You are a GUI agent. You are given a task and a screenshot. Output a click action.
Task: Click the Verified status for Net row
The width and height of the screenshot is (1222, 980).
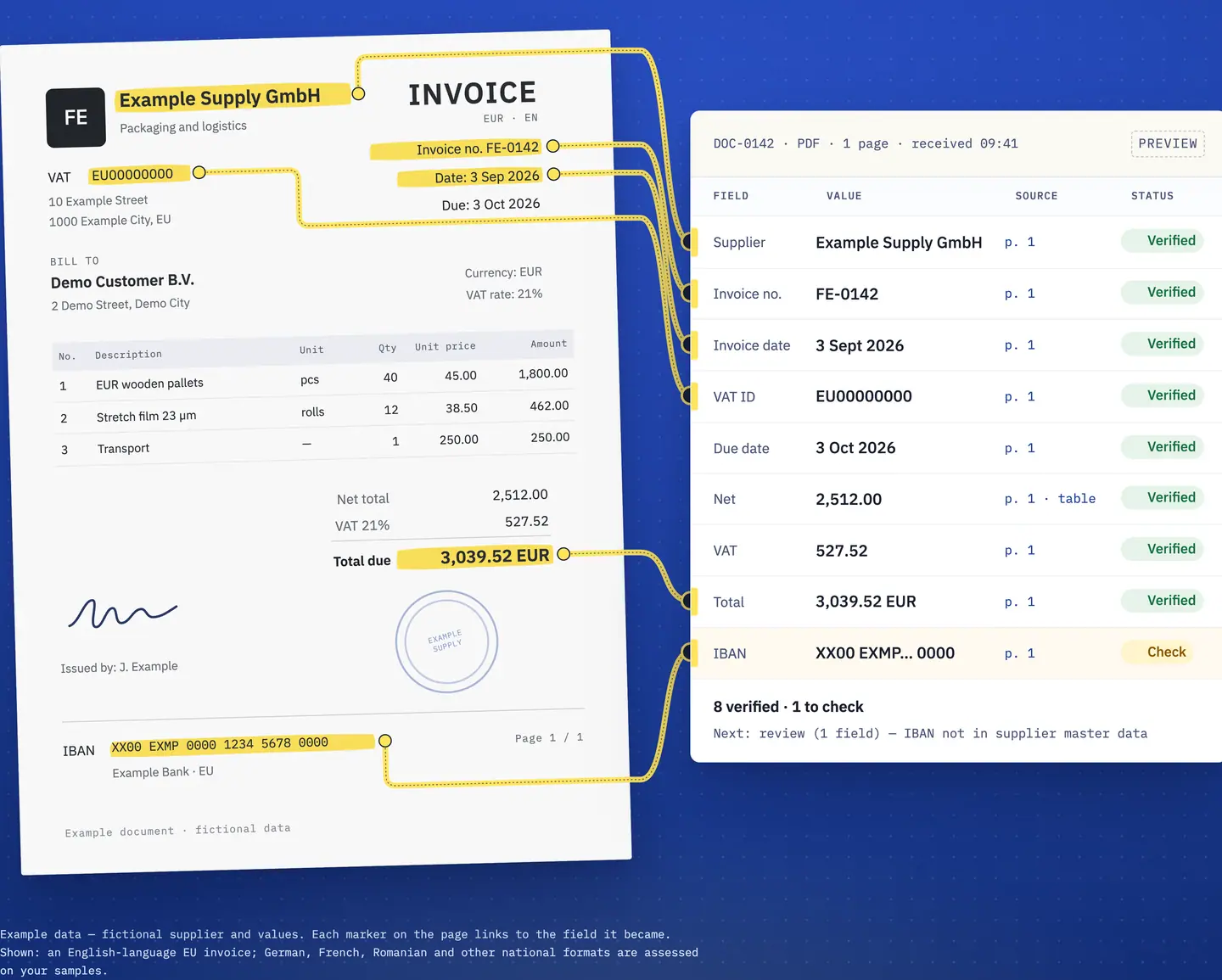point(1163,498)
